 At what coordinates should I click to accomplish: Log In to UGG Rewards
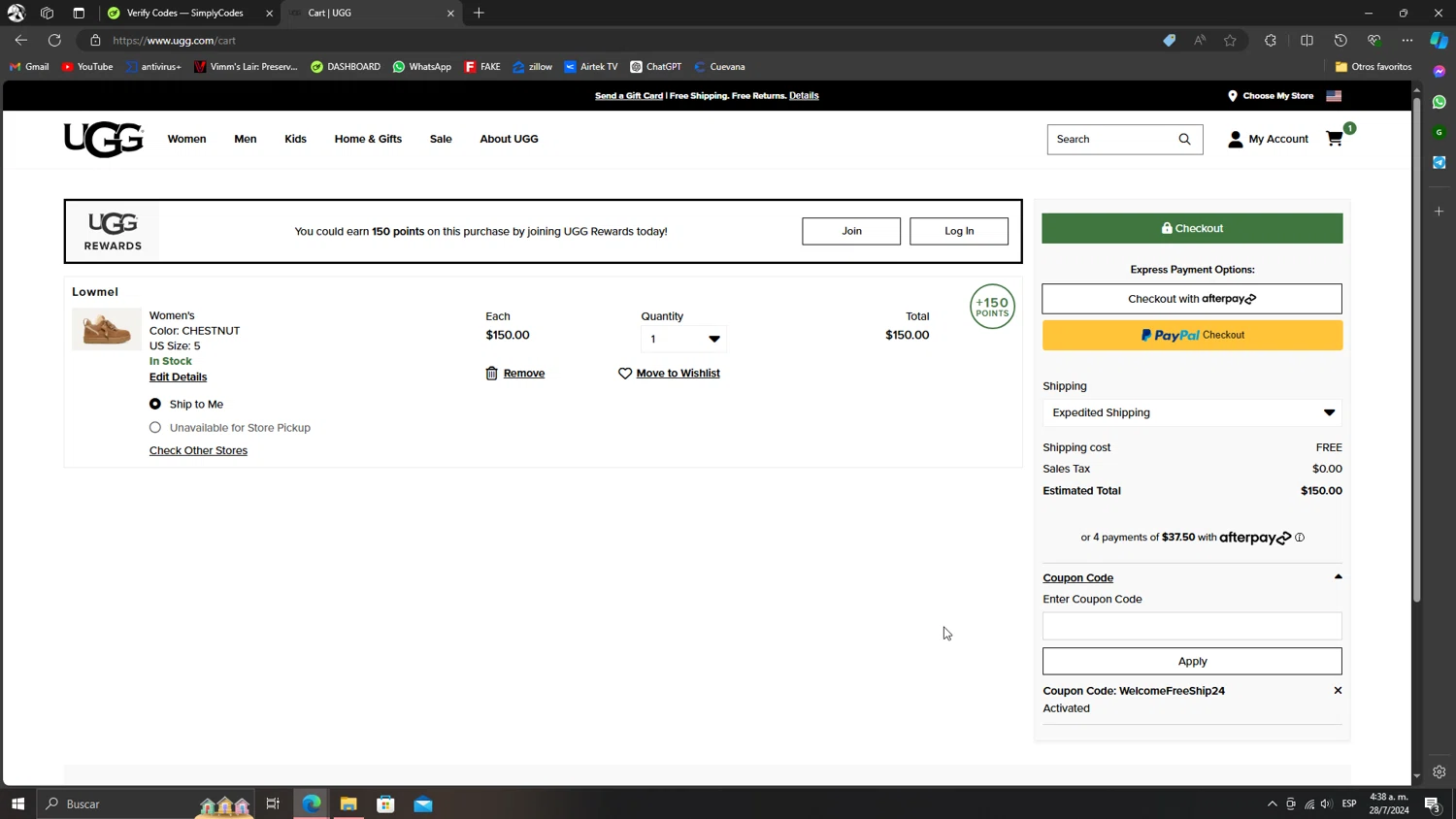[959, 231]
